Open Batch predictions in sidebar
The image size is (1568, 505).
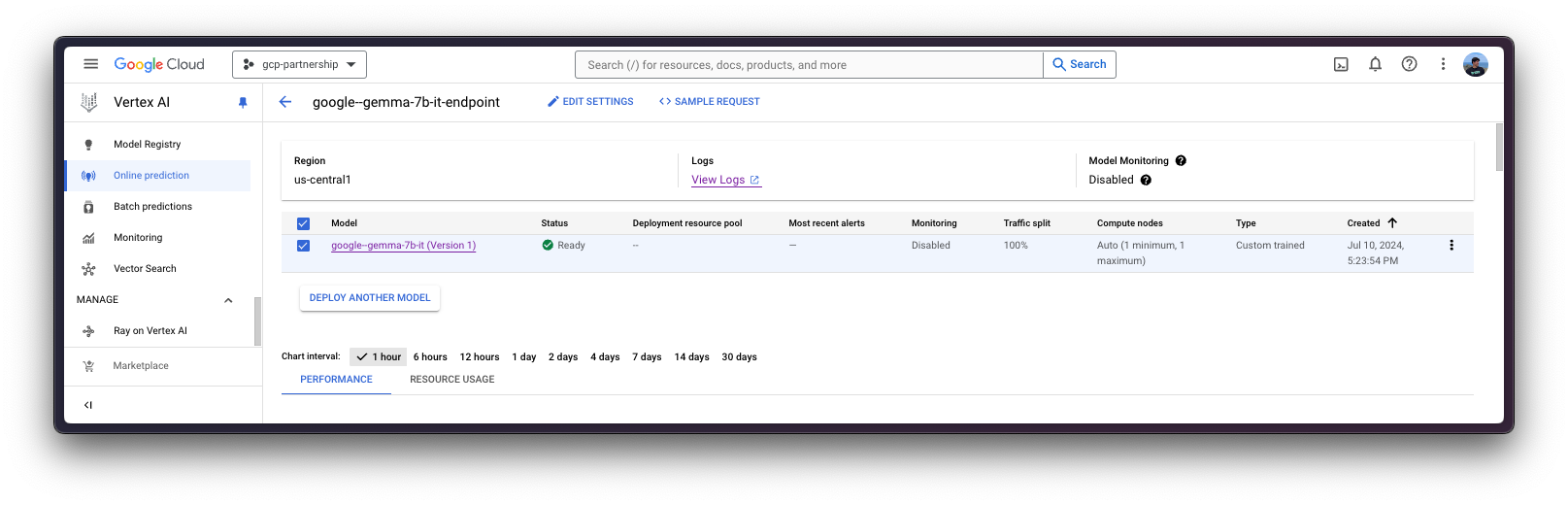pos(152,207)
